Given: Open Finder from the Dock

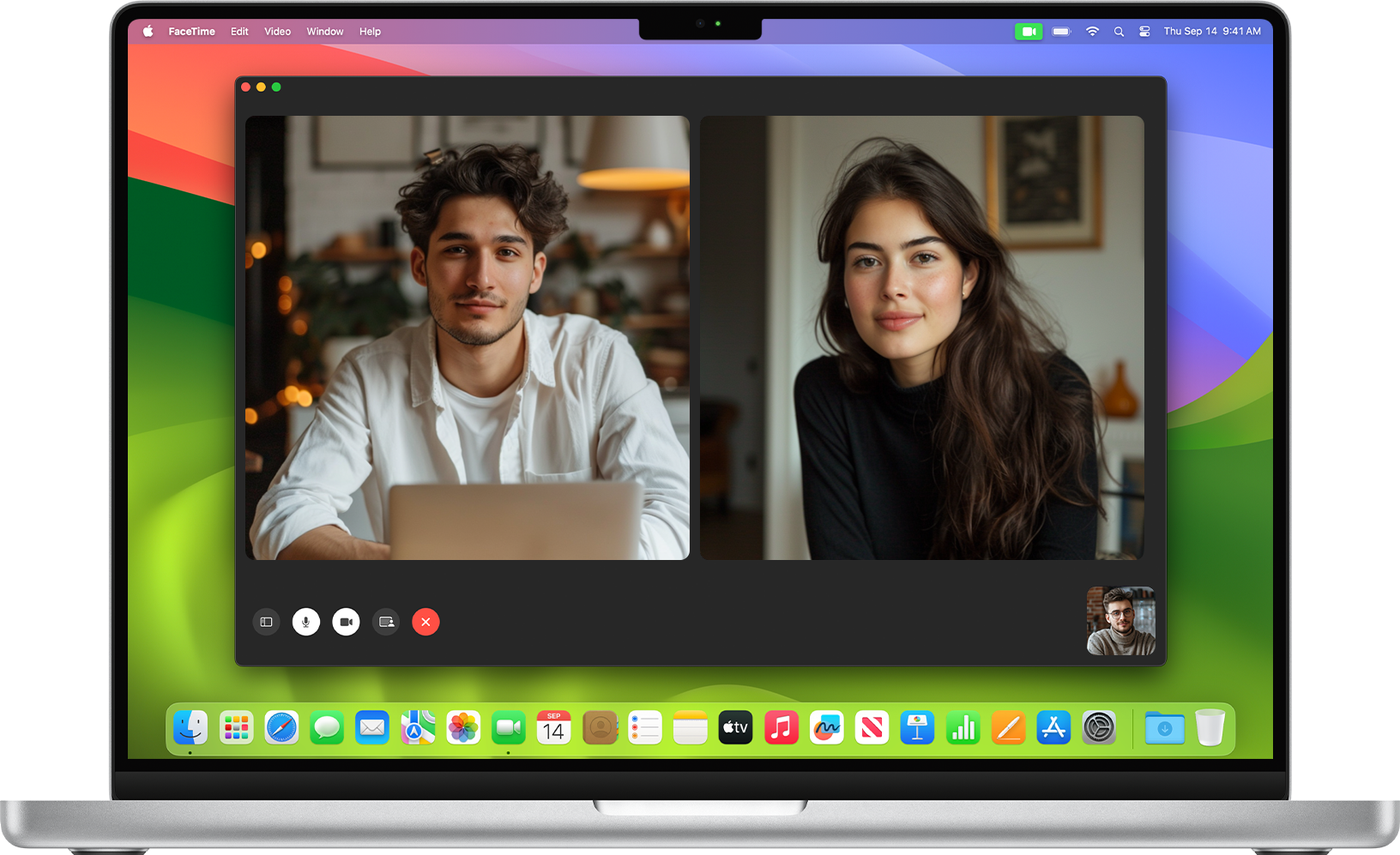Looking at the screenshot, I should coord(190,728).
